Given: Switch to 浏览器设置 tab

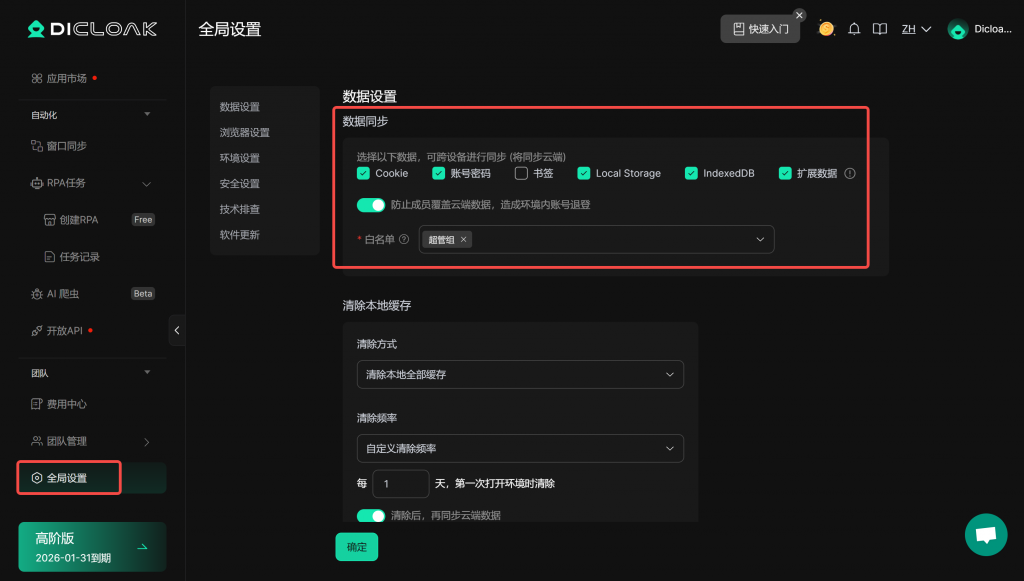Looking at the screenshot, I should click(x=245, y=132).
